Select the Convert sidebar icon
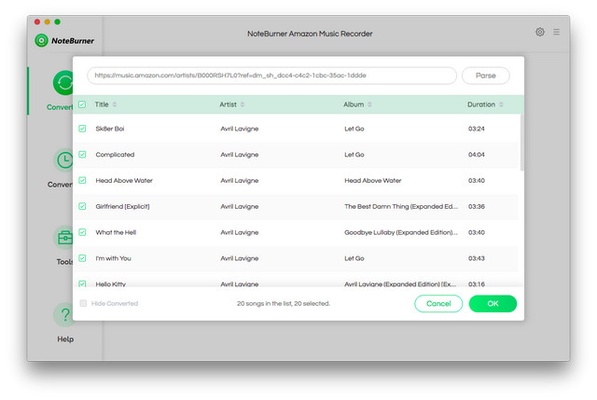Screen dimensions: 597x400 point(63,83)
